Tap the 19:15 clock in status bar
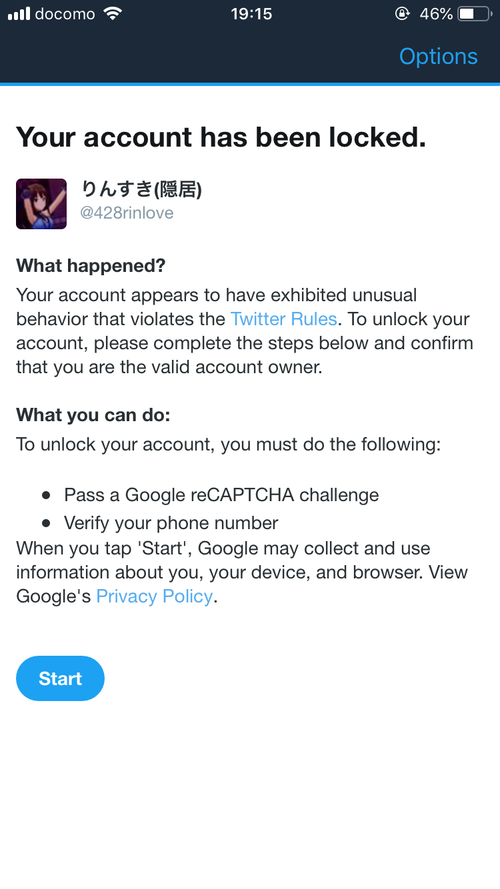Viewport: 500px width, 889px height. (251, 14)
